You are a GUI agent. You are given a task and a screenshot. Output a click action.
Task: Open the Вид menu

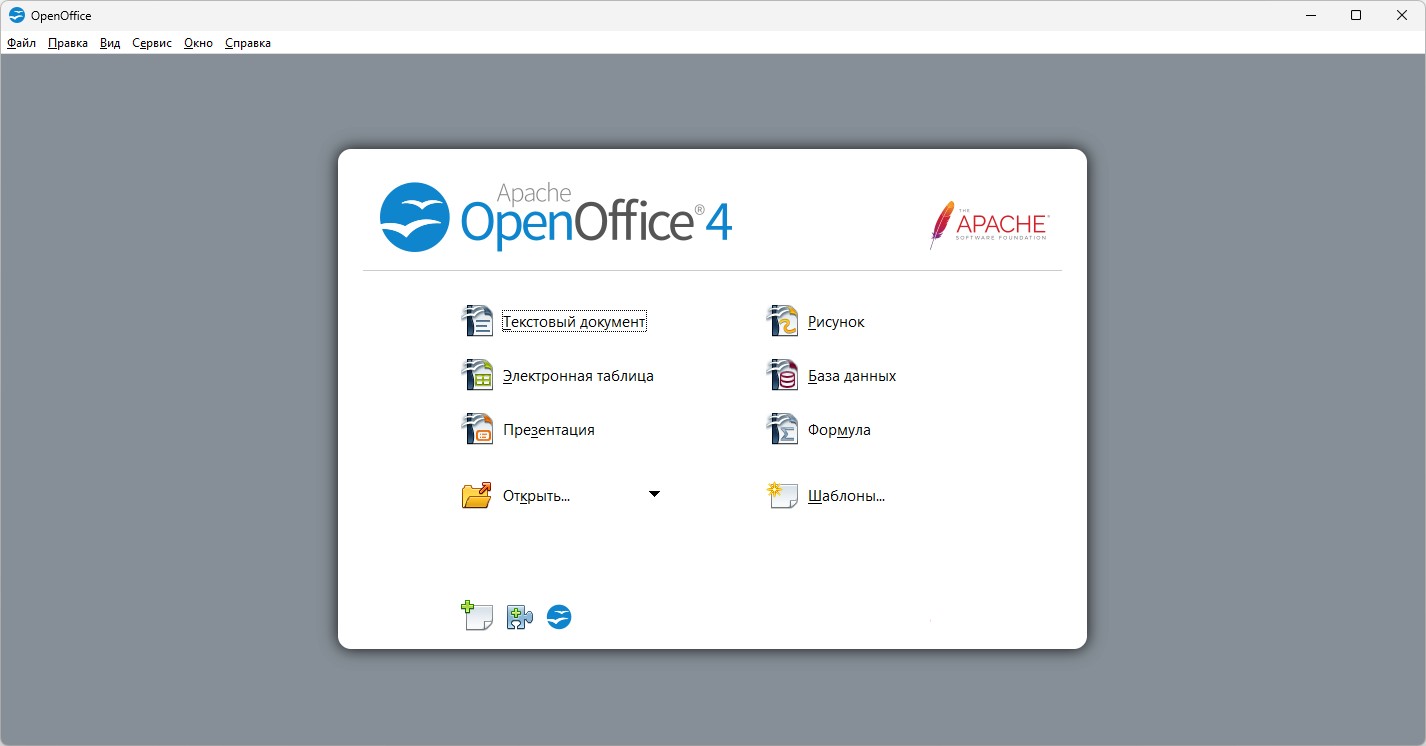(110, 43)
